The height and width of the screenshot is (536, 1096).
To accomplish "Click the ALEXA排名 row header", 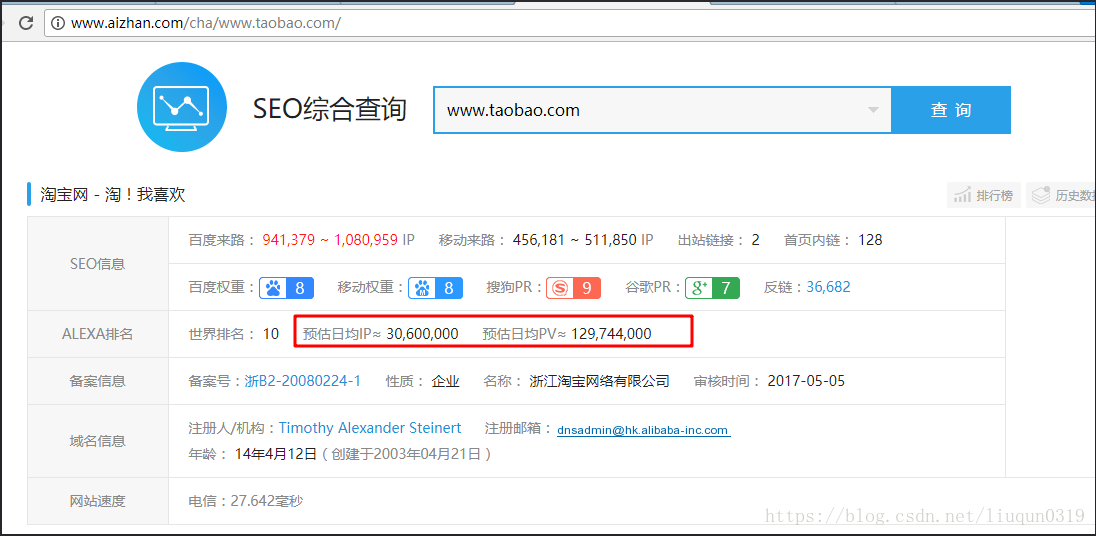I will (98, 334).
